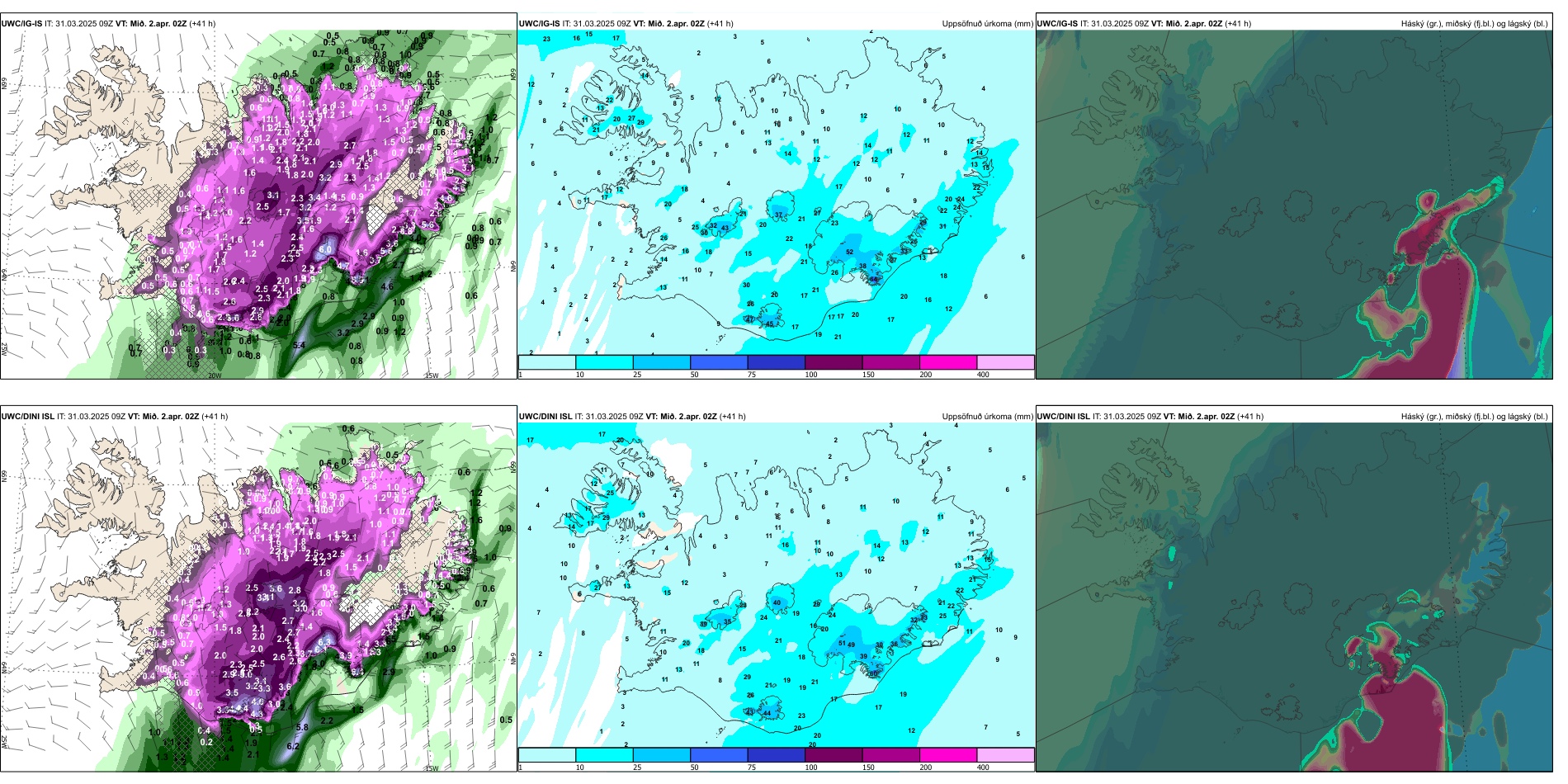The height and width of the screenshot is (784, 1568).
Task: Click 'Háský (gr.), miðský (fj.bl.) og lágský (bl.)' on IG-IS panel
Action: point(1474,24)
